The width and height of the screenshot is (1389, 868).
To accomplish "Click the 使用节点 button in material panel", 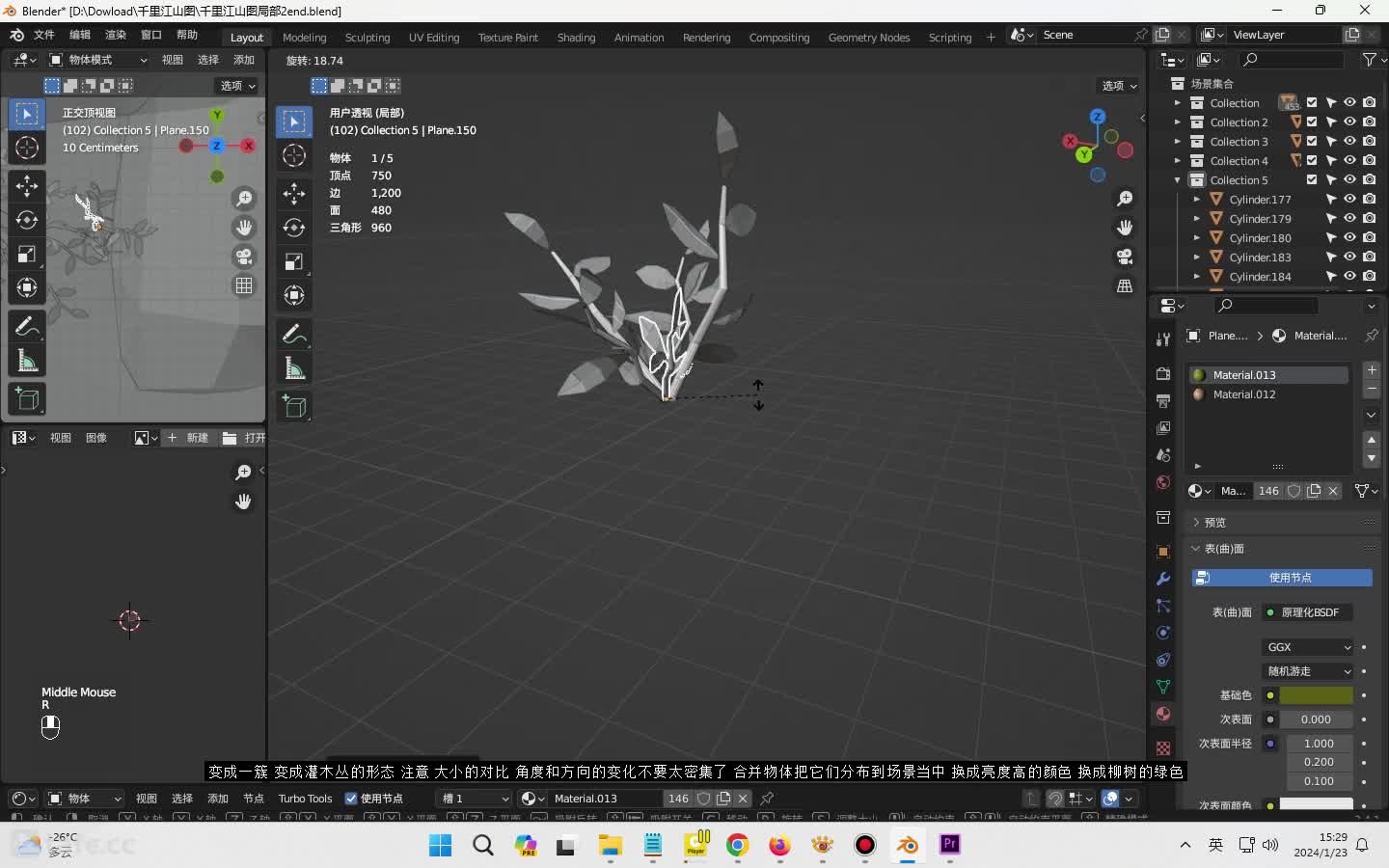I will pyautogui.click(x=1282, y=578).
